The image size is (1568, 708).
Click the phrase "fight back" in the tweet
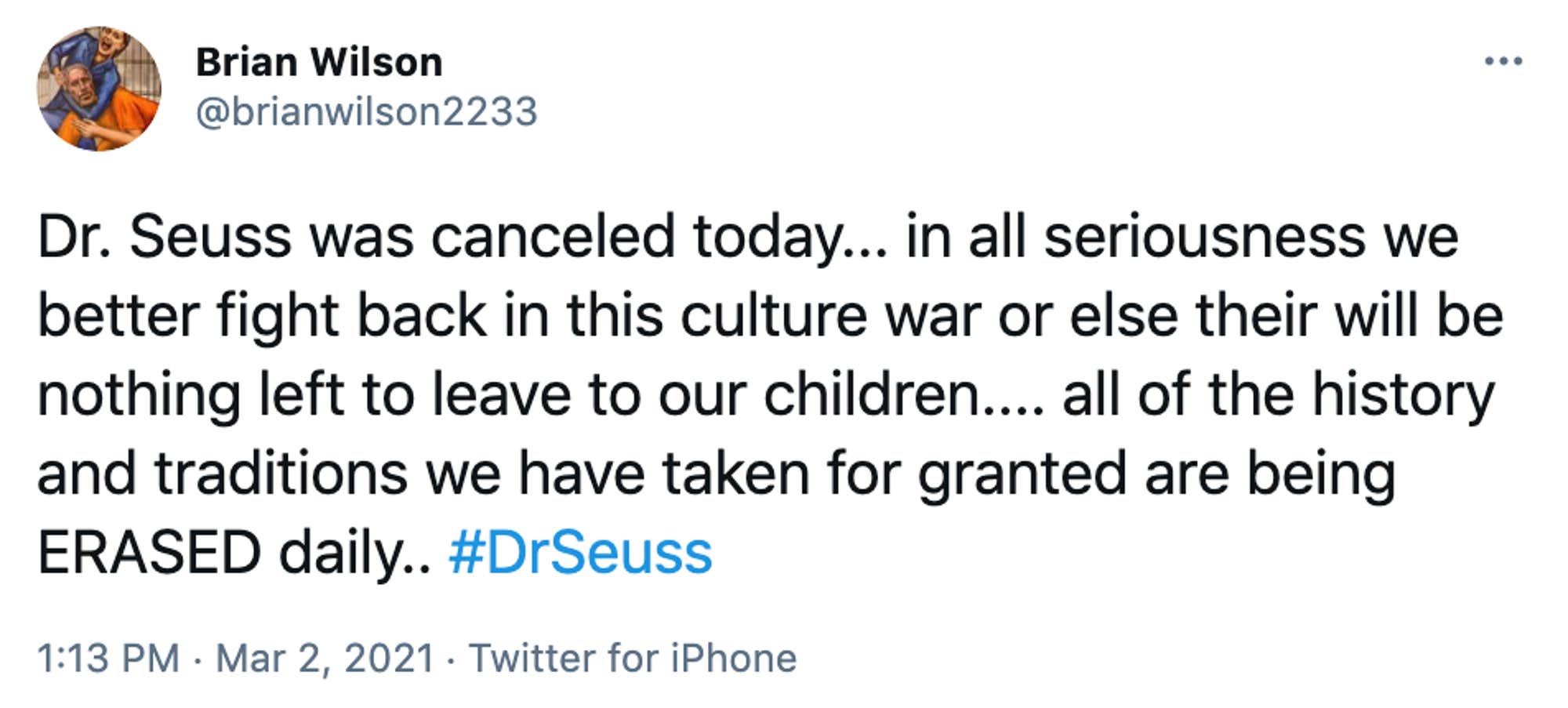tap(351, 316)
